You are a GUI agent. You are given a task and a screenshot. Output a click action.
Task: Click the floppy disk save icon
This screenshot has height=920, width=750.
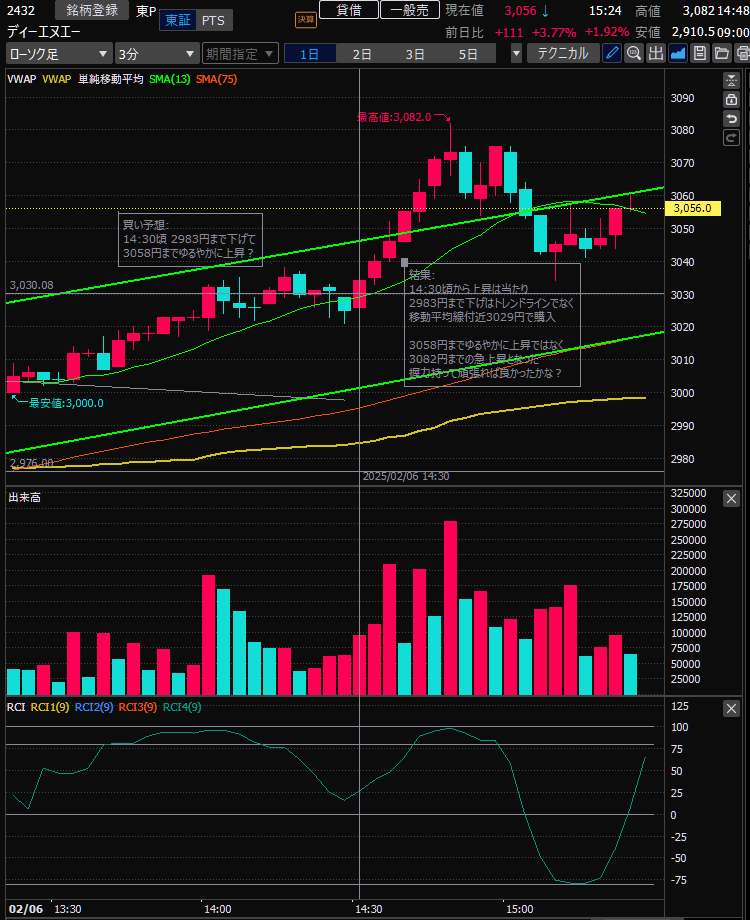pyautogui.click(x=700, y=53)
